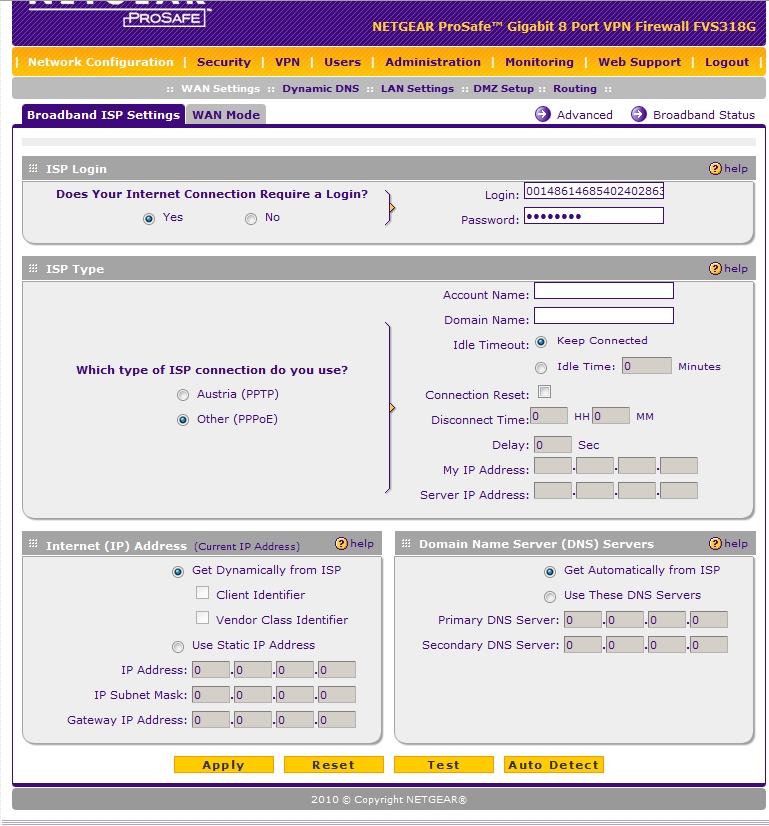769x826 pixels.
Task: Tick the Client Identifier checkbox
Action: (x=202, y=593)
